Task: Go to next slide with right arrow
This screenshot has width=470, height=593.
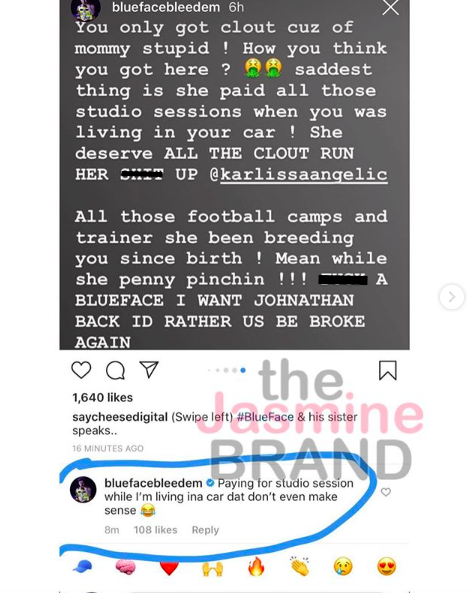Action: coord(452,297)
